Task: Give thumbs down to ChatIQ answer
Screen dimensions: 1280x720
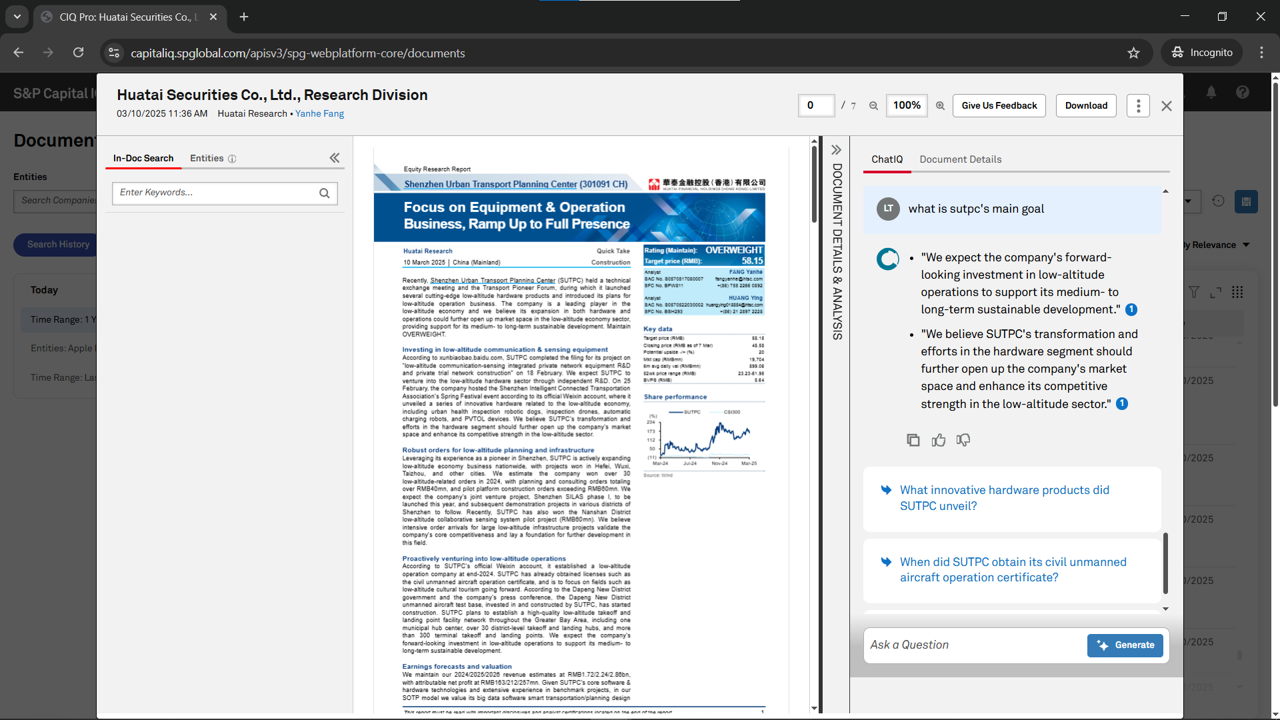Action: pyautogui.click(x=963, y=440)
